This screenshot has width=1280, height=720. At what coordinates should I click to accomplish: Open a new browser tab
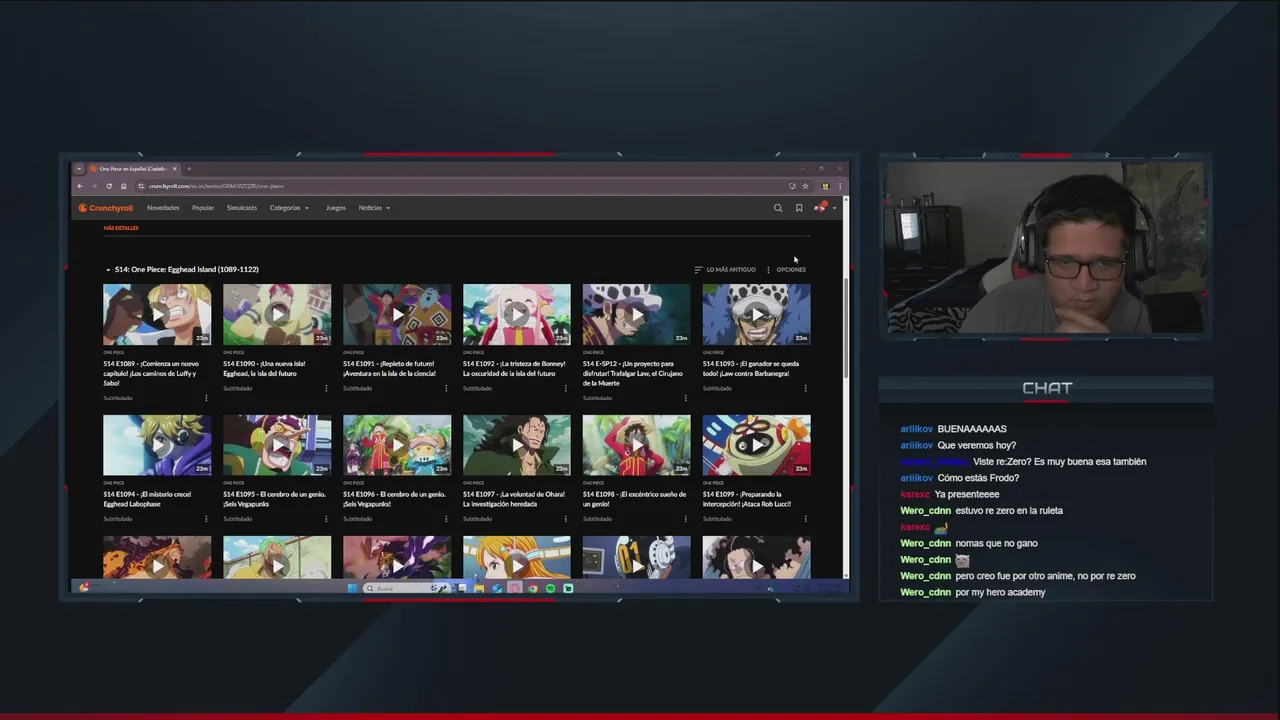point(189,169)
